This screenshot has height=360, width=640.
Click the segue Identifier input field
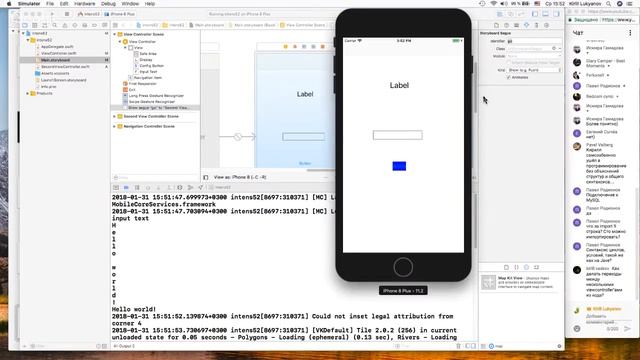click(x=534, y=41)
